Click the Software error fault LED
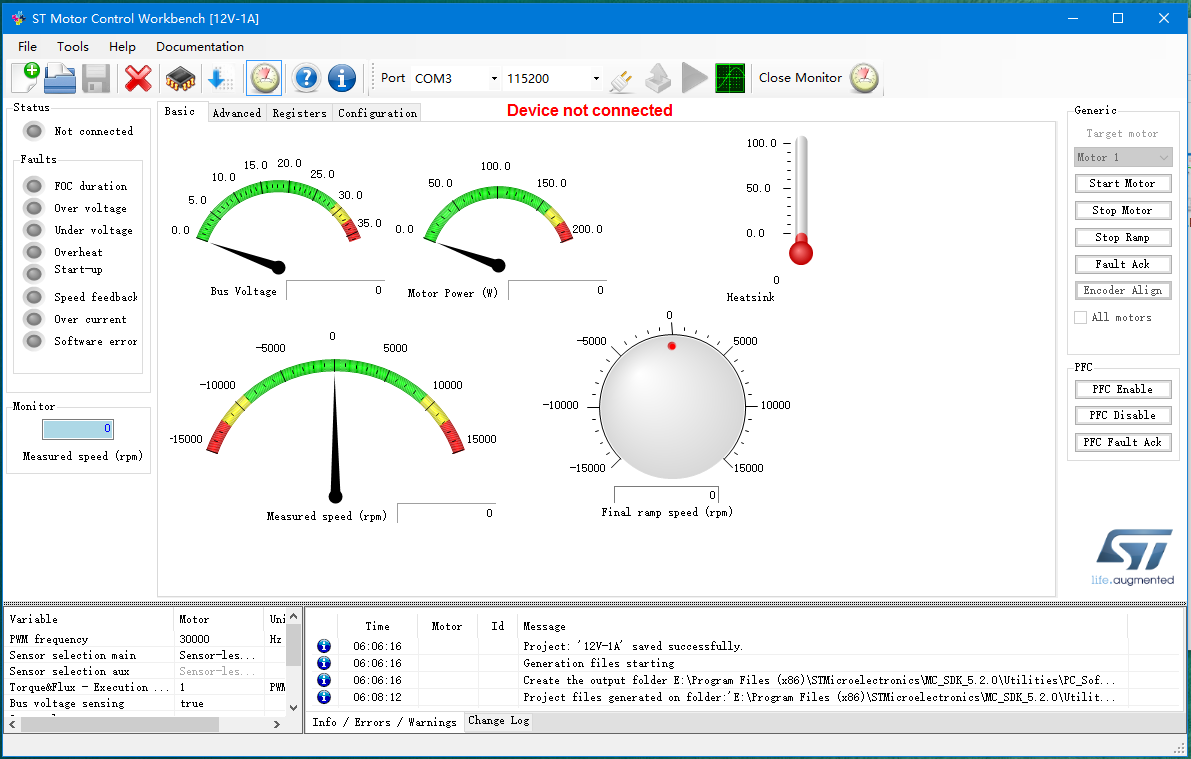The height and width of the screenshot is (759, 1191). click(x=33, y=341)
